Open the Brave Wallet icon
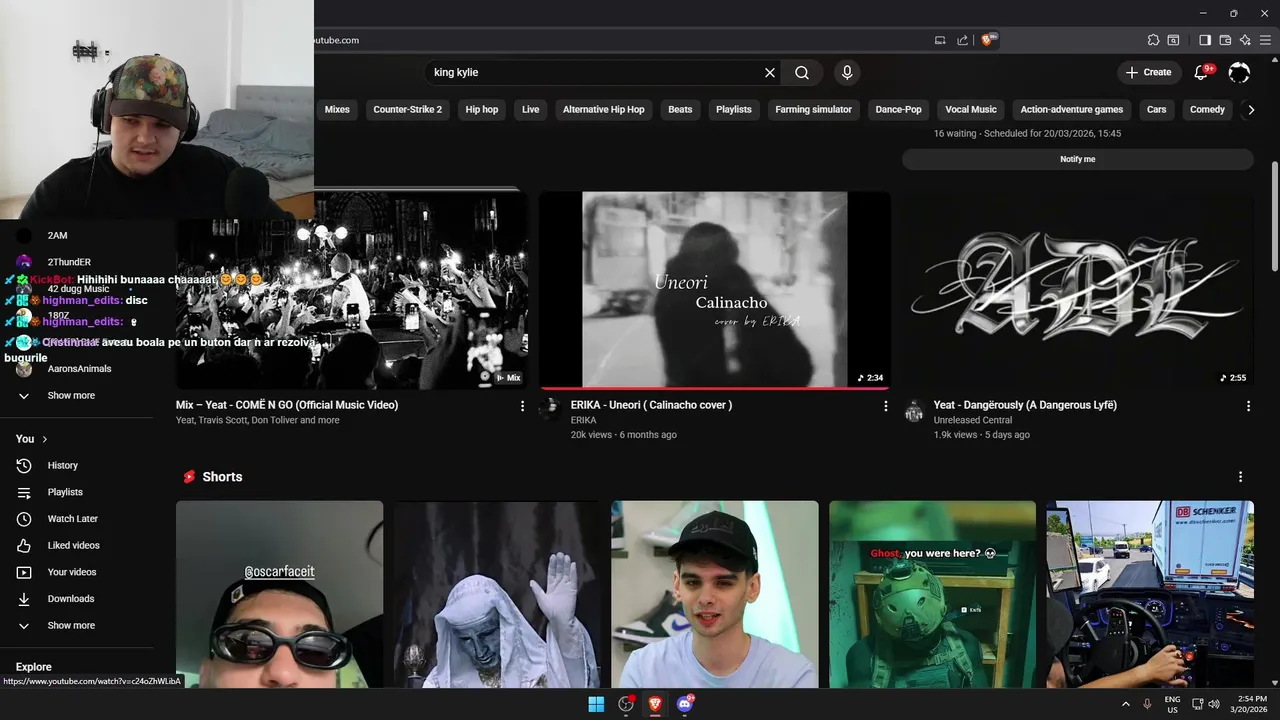This screenshot has width=1280, height=720. [x=1225, y=40]
